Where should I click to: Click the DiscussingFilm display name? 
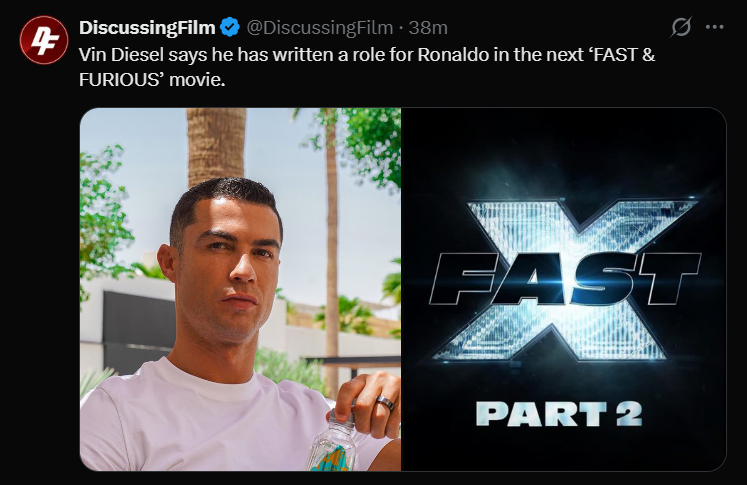147,28
